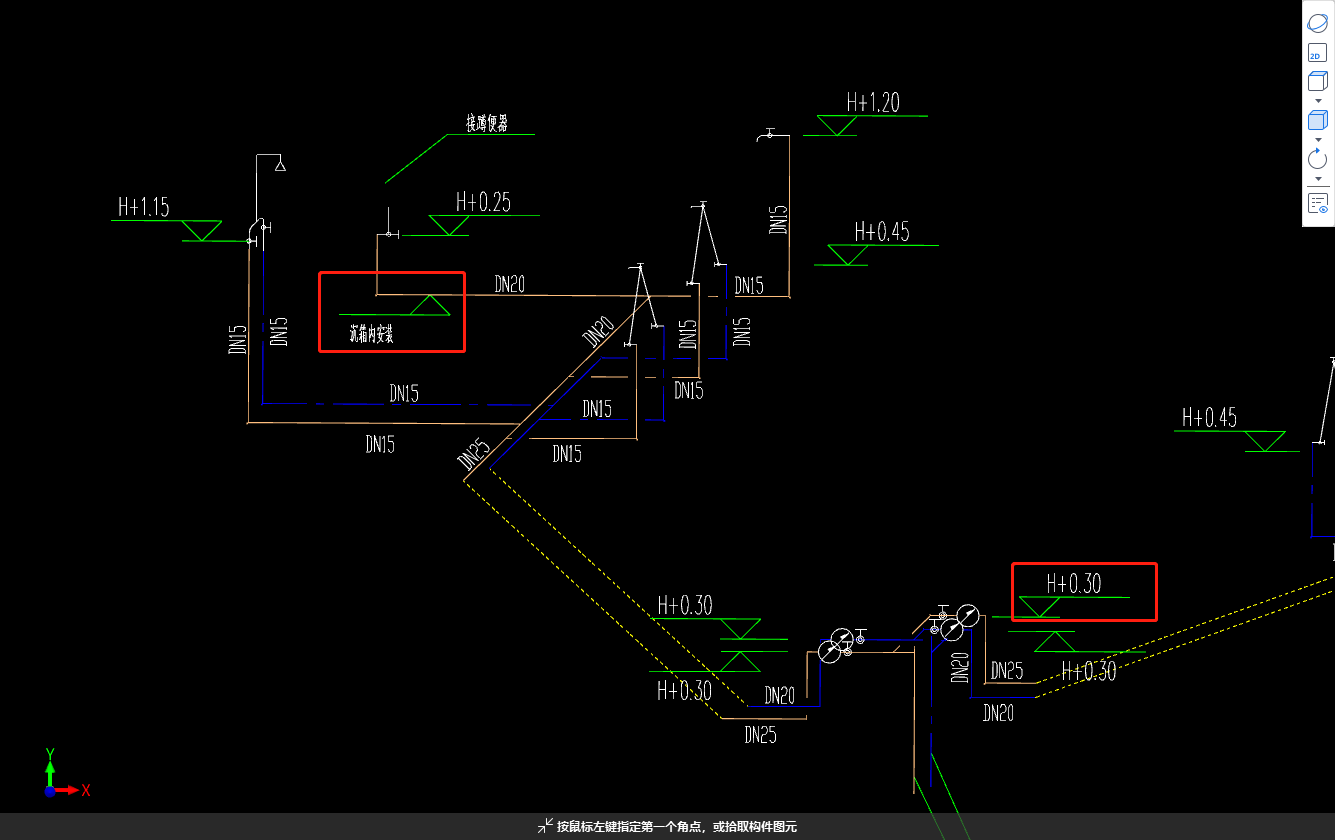Click the status prompt 按鼠标左键指定第一个角点
Viewport: 1335px width, 840px height.
click(629, 827)
